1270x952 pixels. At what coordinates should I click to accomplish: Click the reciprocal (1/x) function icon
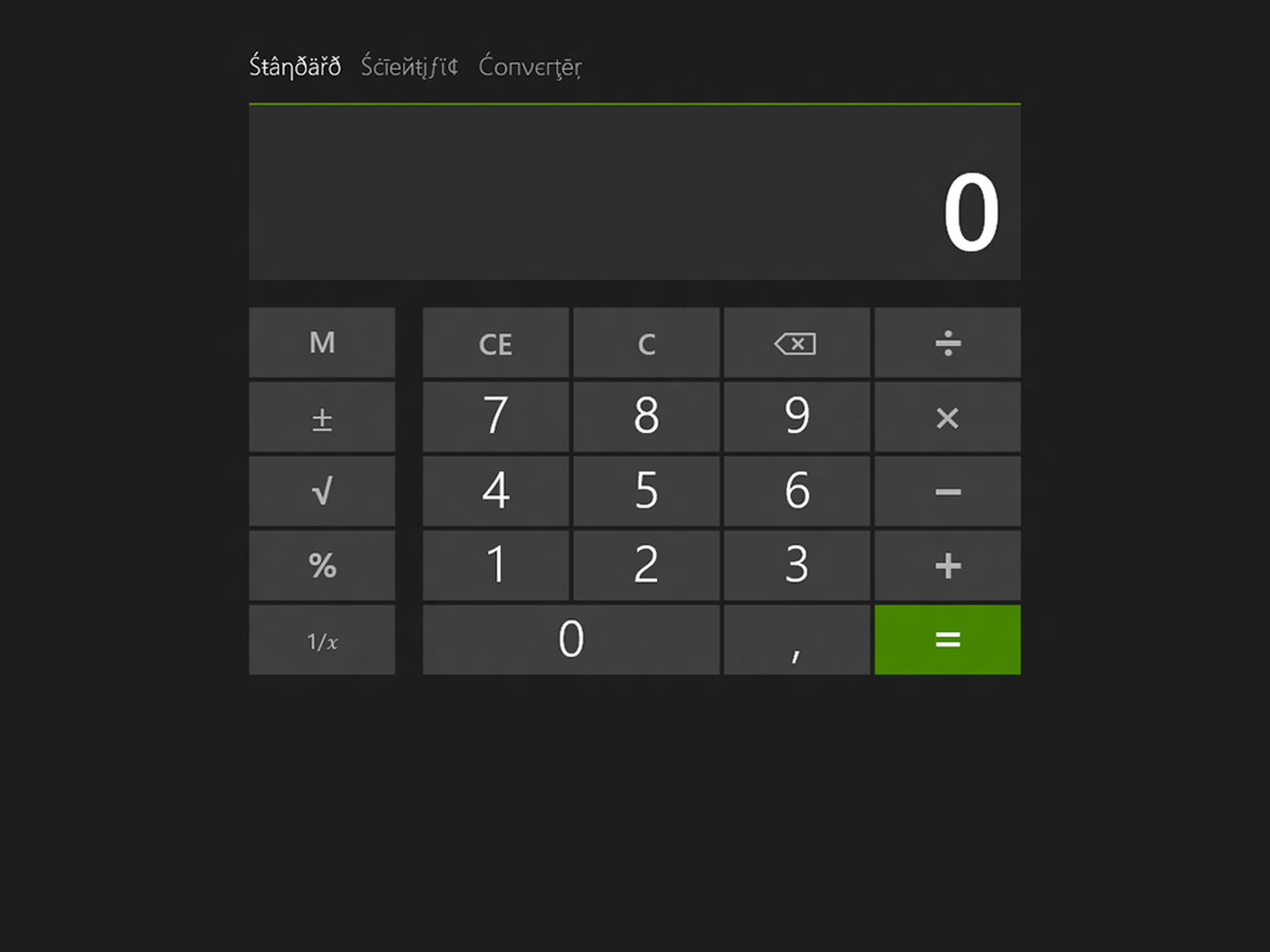[322, 639]
